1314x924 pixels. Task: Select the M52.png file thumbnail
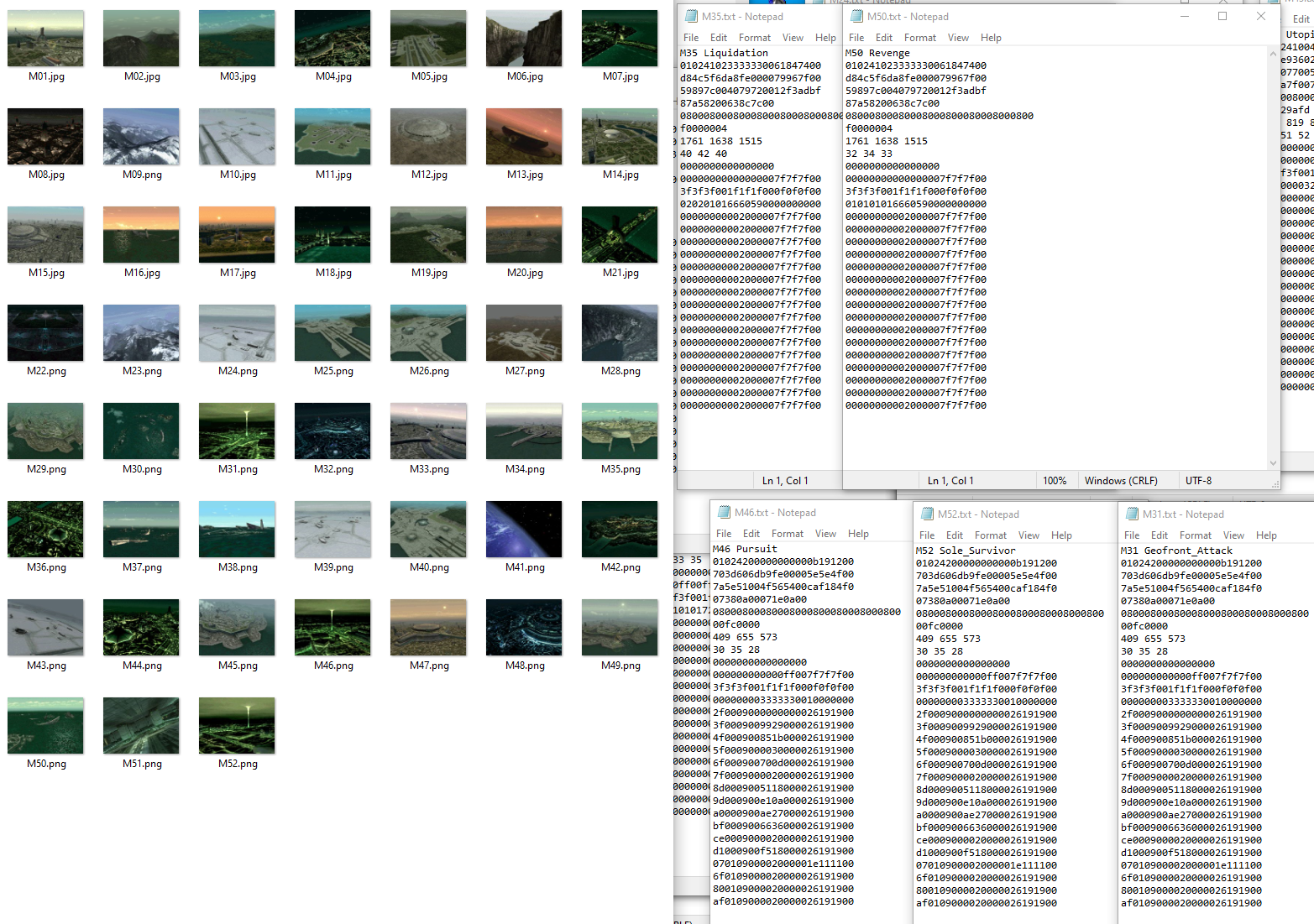(237, 725)
